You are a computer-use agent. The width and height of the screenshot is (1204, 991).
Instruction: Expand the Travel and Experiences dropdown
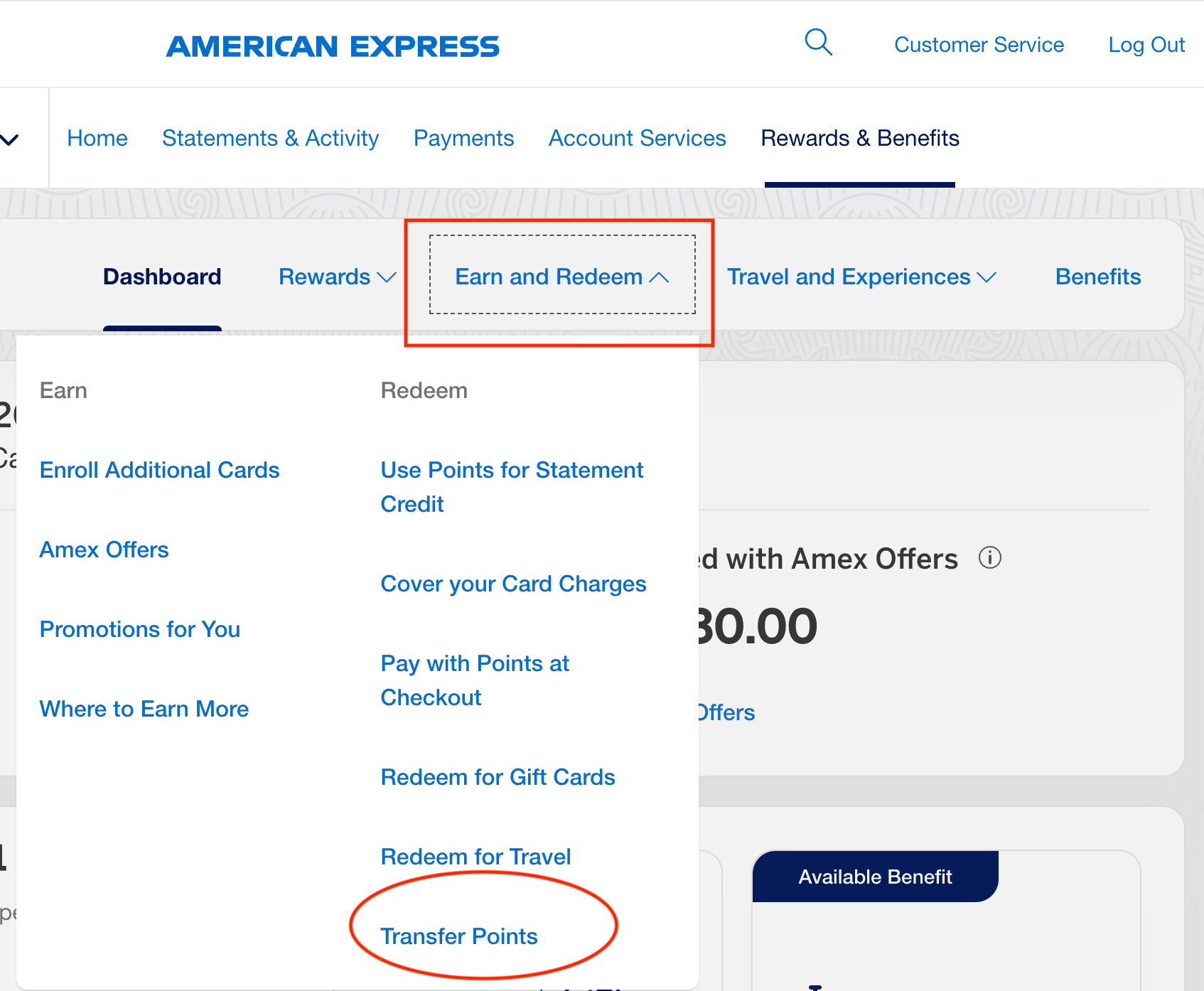(x=861, y=277)
